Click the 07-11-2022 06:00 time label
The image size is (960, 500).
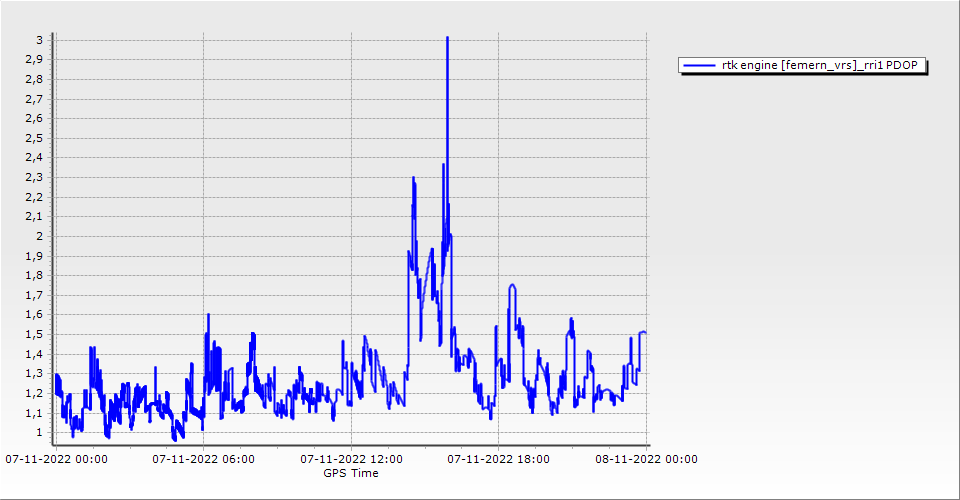pyautogui.click(x=204, y=459)
